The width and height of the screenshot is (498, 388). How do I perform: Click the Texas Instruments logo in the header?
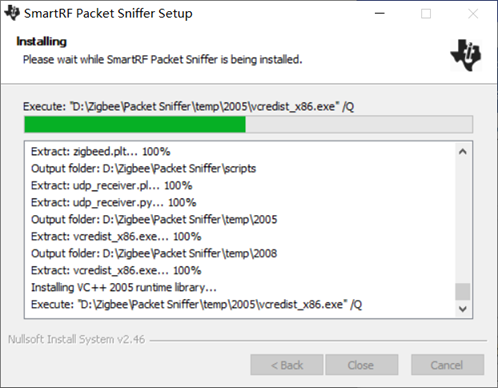466,55
